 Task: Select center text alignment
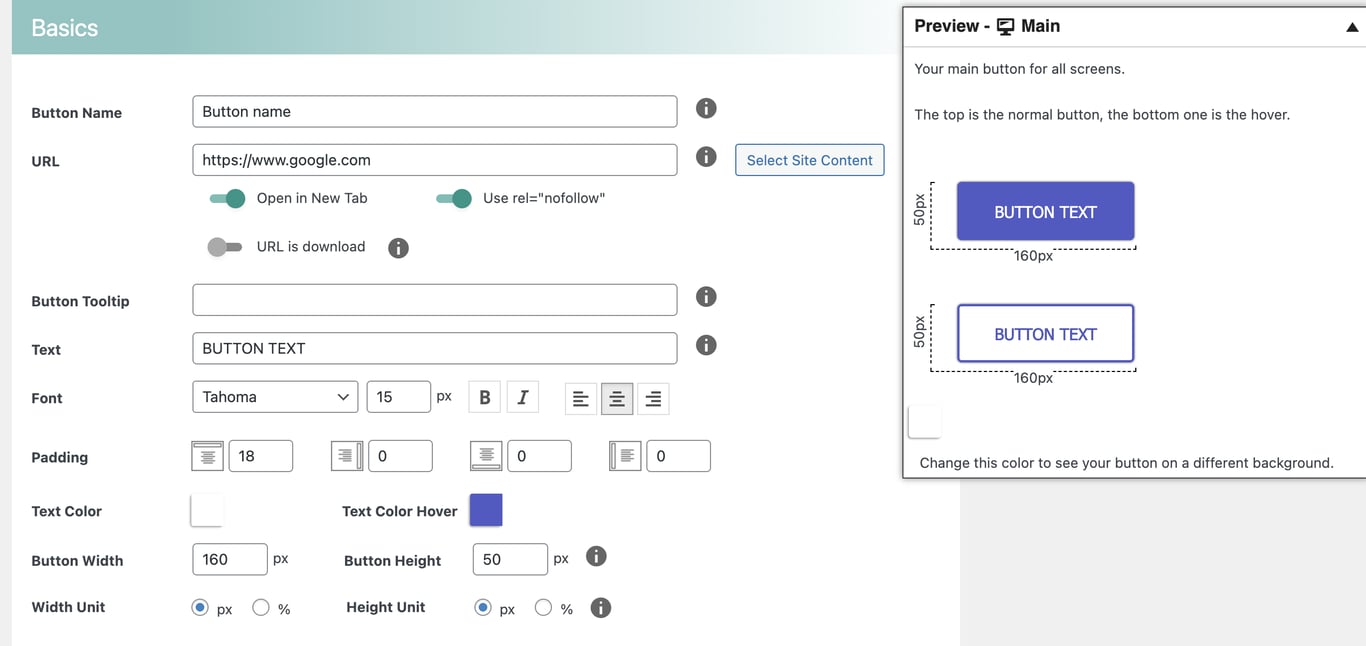point(617,398)
